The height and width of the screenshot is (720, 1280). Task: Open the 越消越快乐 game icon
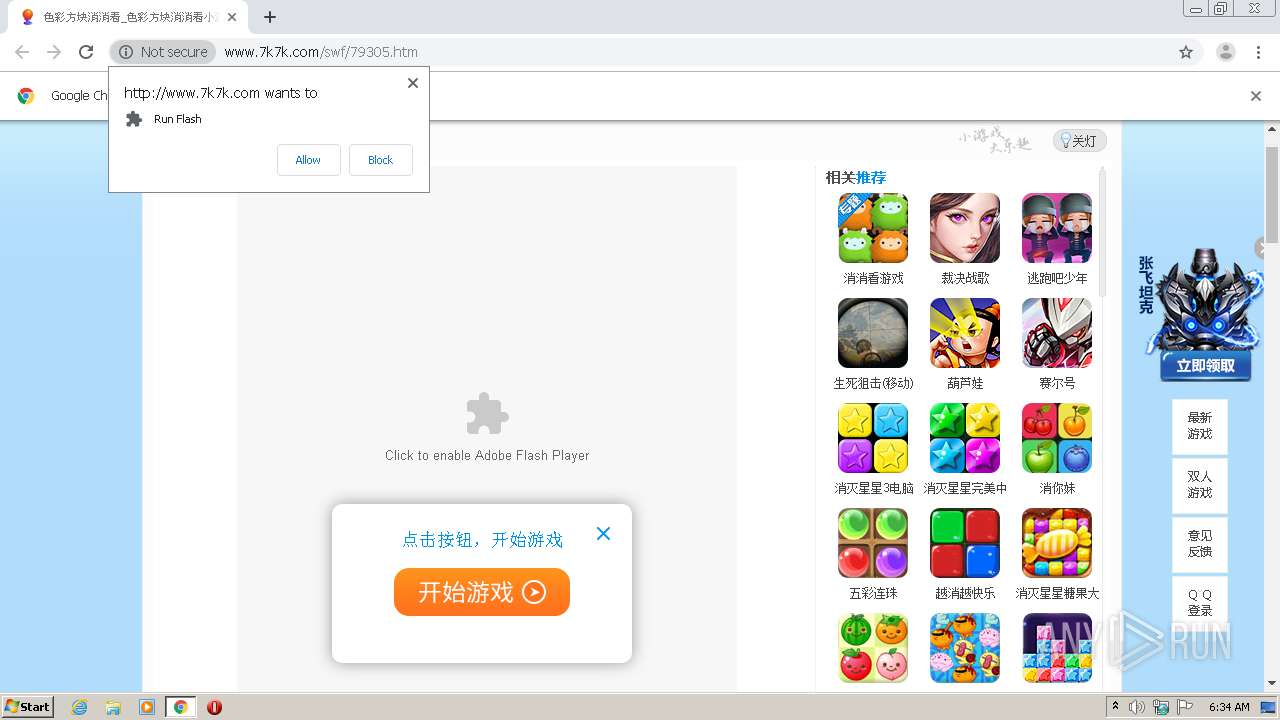click(x=965, y=543)
